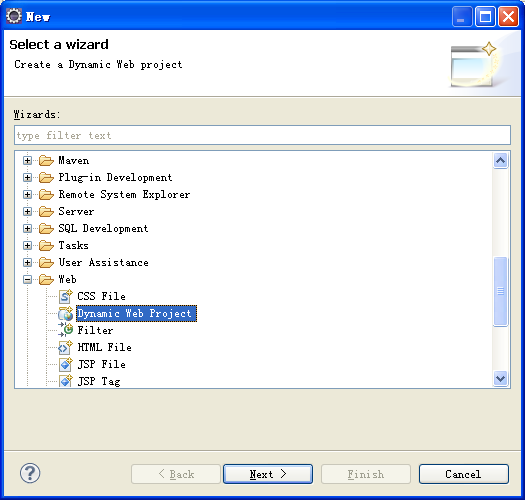This screenshot has height=500, width=525.
Task: Expand the Maven category
Action: coord(27,161)
